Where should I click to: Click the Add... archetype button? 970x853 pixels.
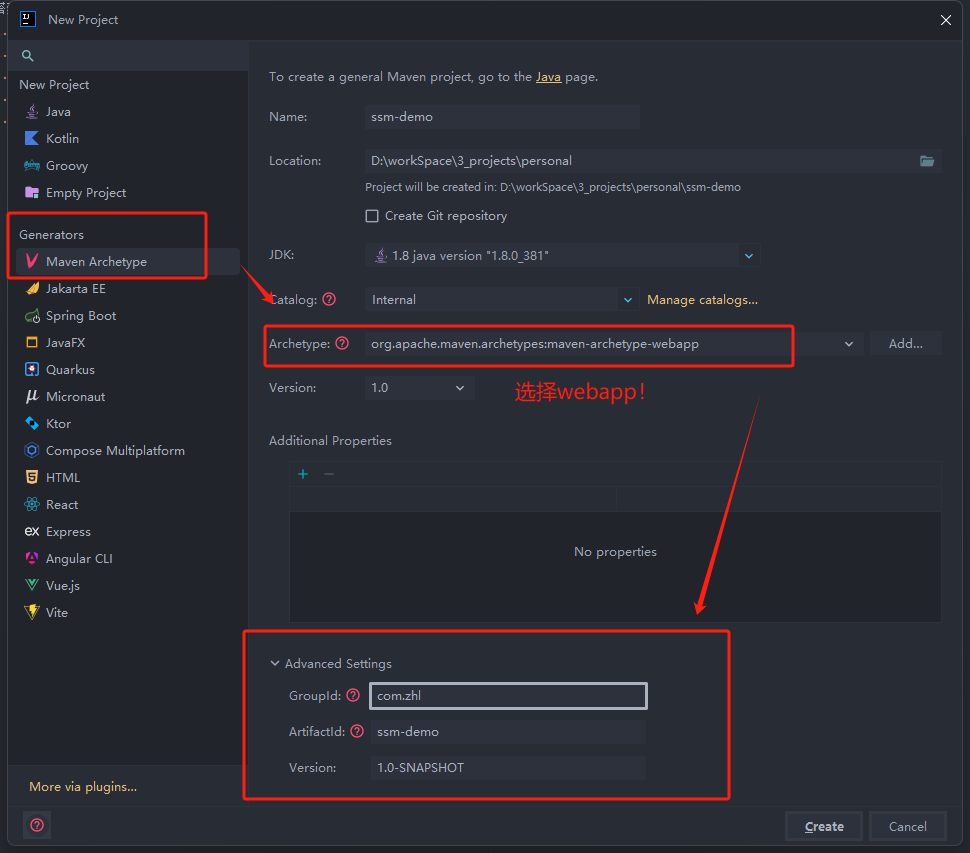pyautogui.click(x=905, y=344)
